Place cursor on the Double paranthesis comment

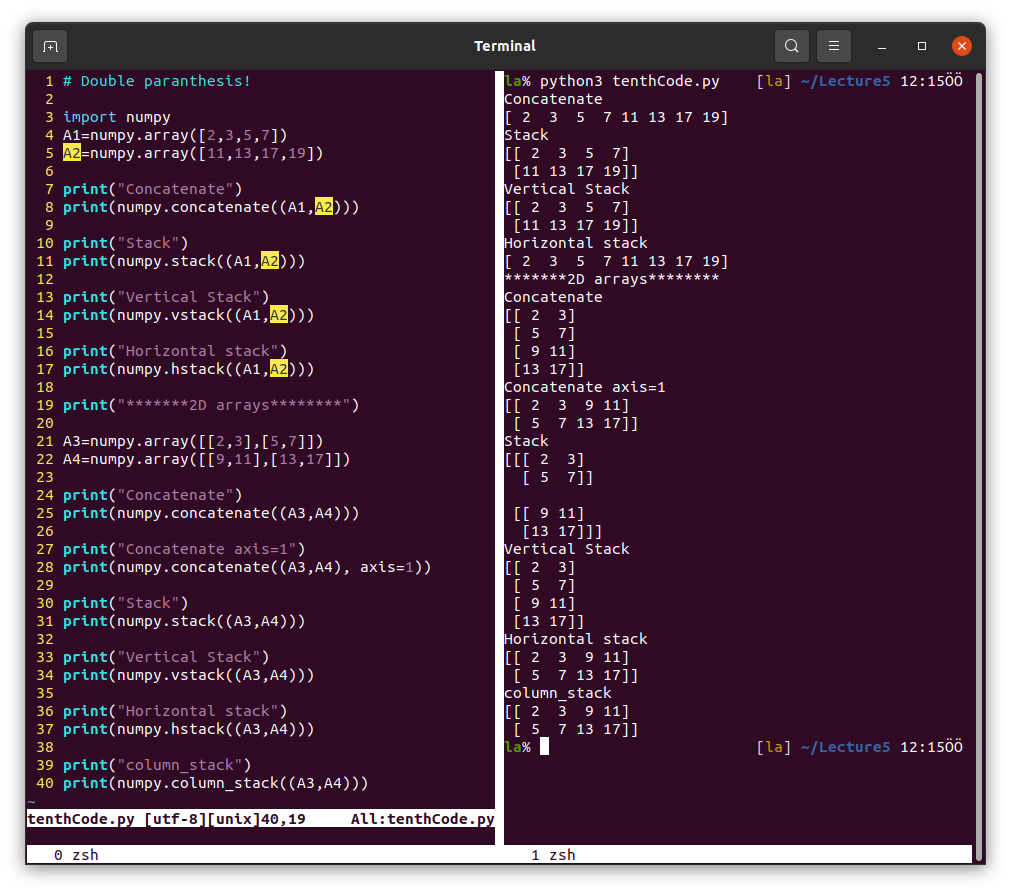156,81
